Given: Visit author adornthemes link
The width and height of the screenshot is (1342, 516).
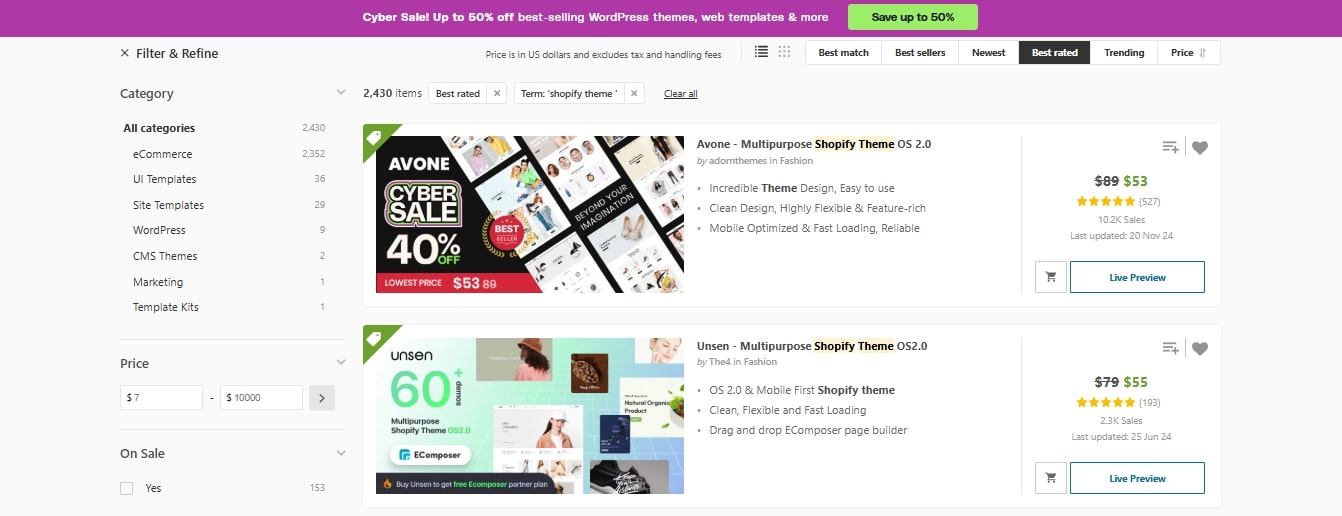Looking at the screenshot, I should pos(741,161).
